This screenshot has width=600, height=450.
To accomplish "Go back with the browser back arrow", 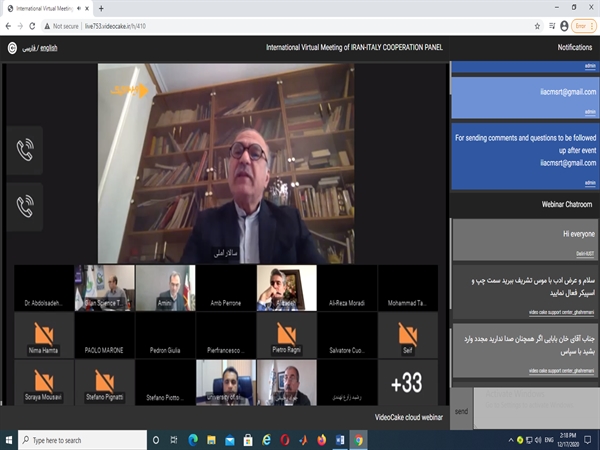I will [8, 26].
